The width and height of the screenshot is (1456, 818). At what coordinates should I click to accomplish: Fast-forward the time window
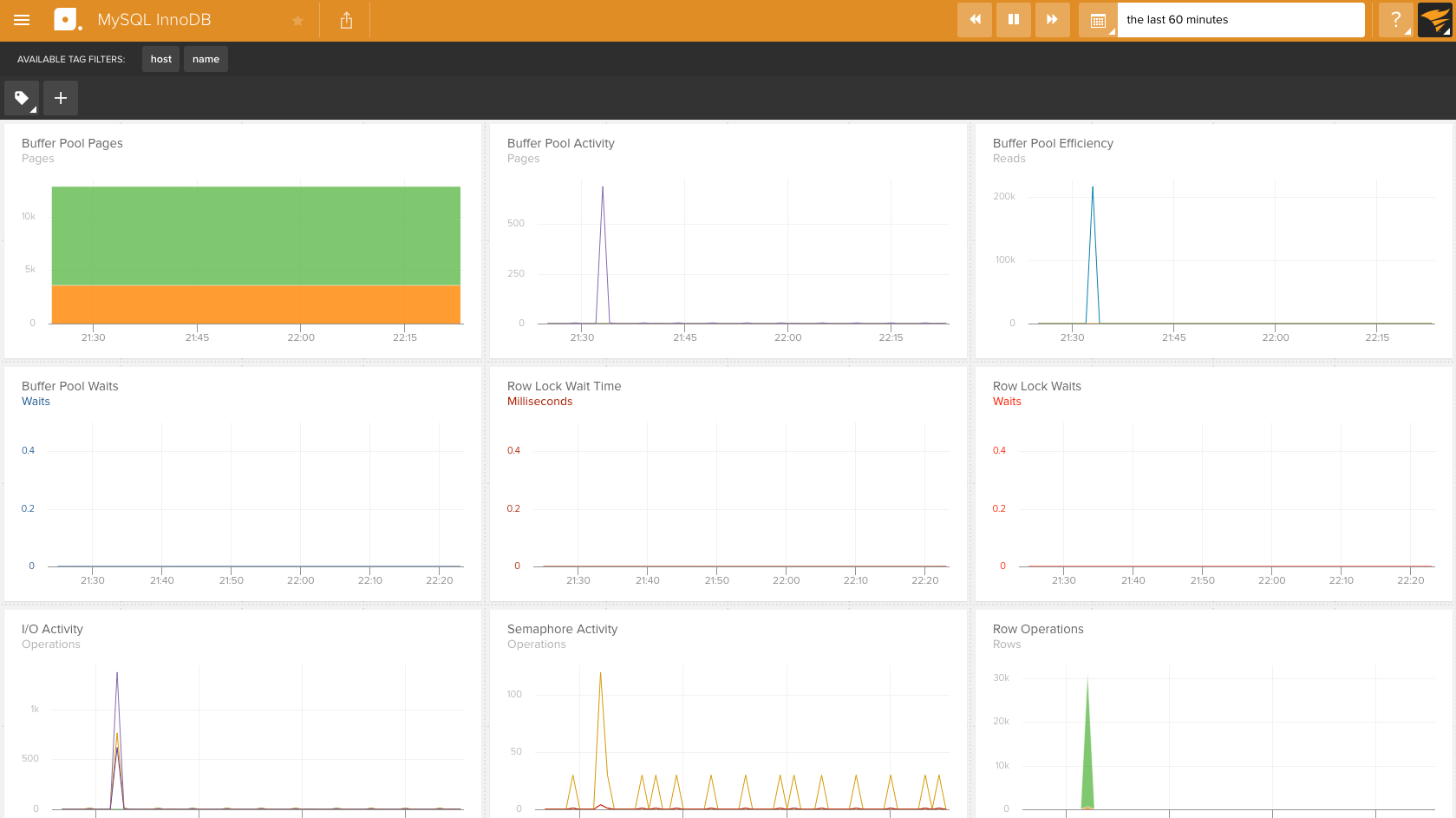pyautogui.click(x=1052, y=19)
